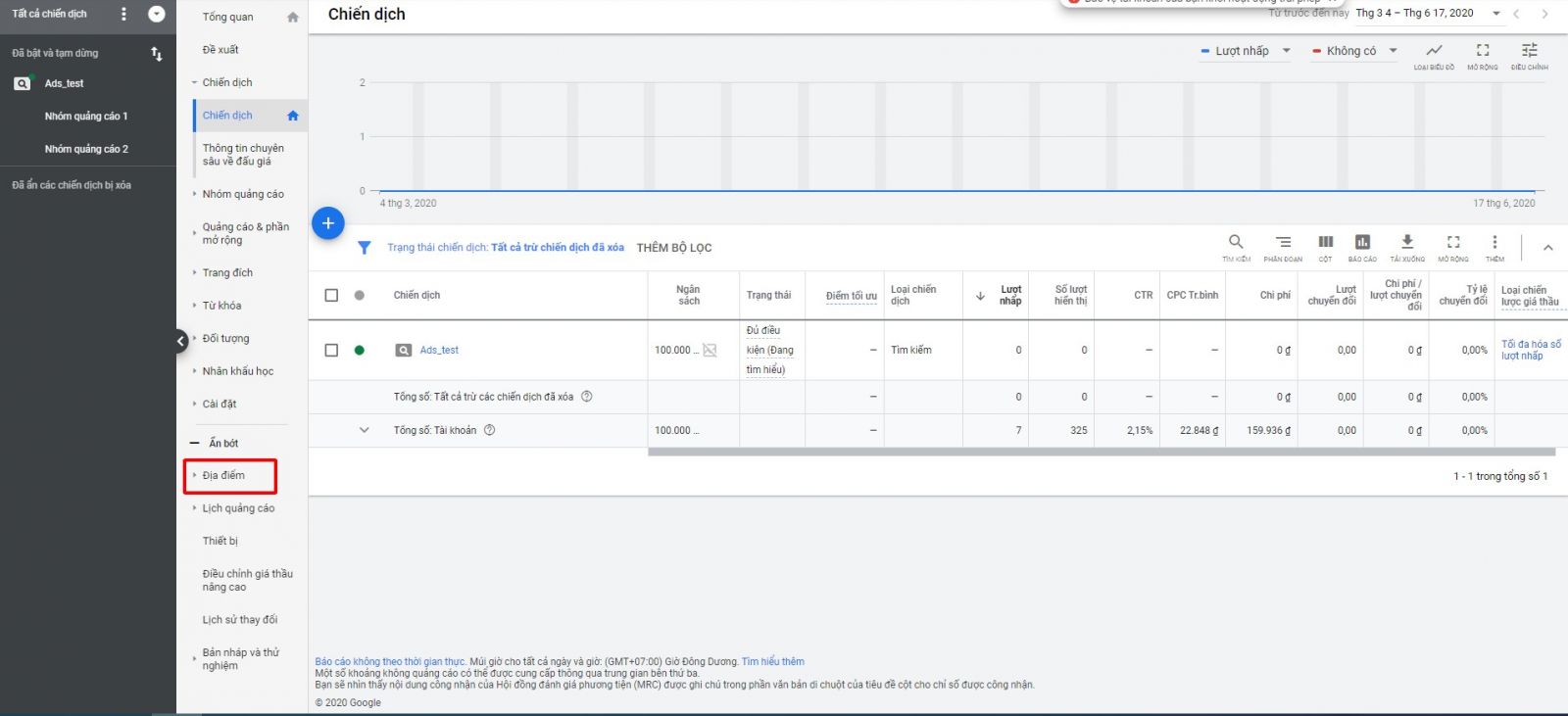Click the blue filter funnel icon

coord(364,248)
